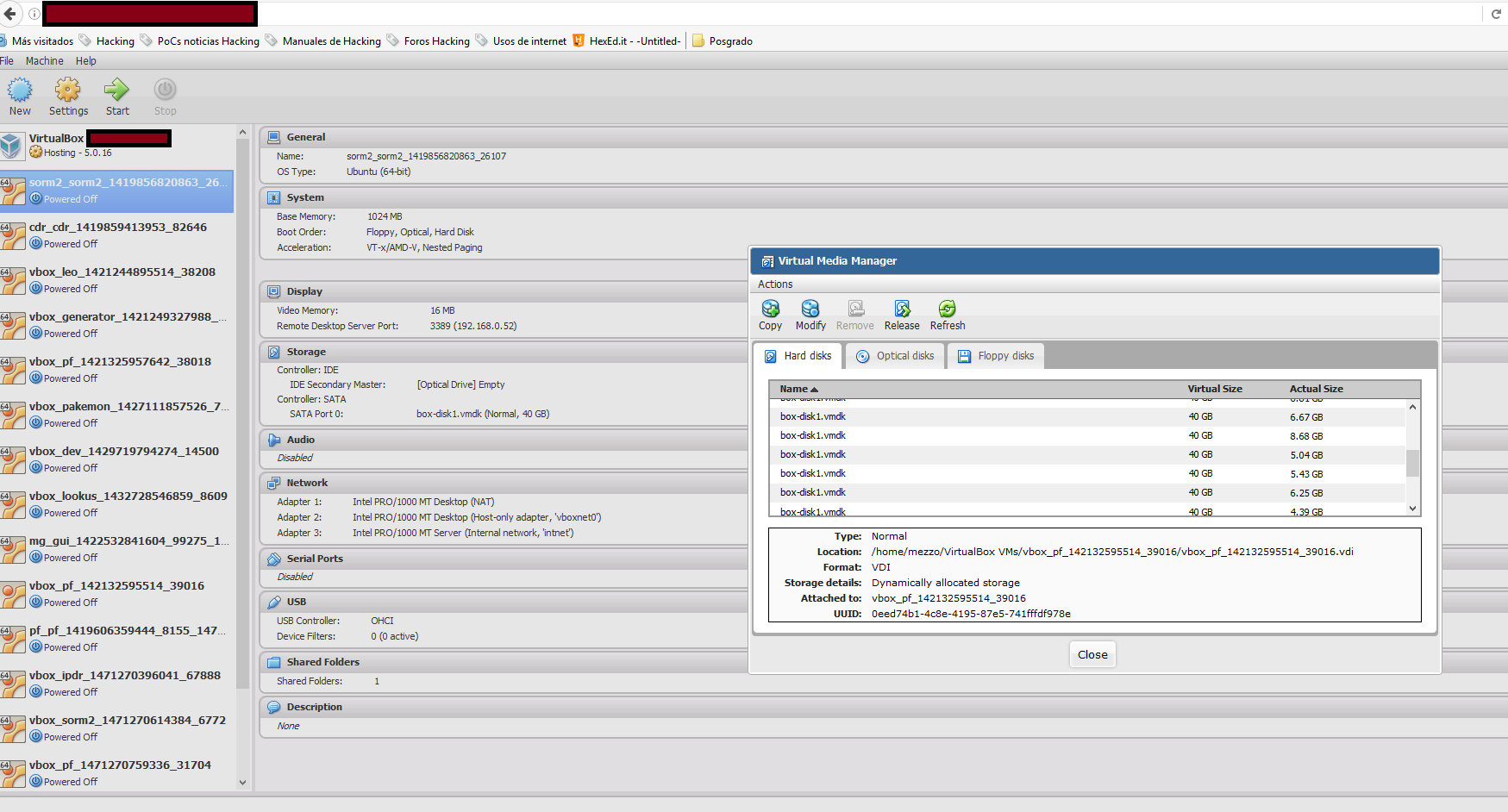Screen dimensions: 1508x812
Task: Open the Machine menu
Action: 44,61
